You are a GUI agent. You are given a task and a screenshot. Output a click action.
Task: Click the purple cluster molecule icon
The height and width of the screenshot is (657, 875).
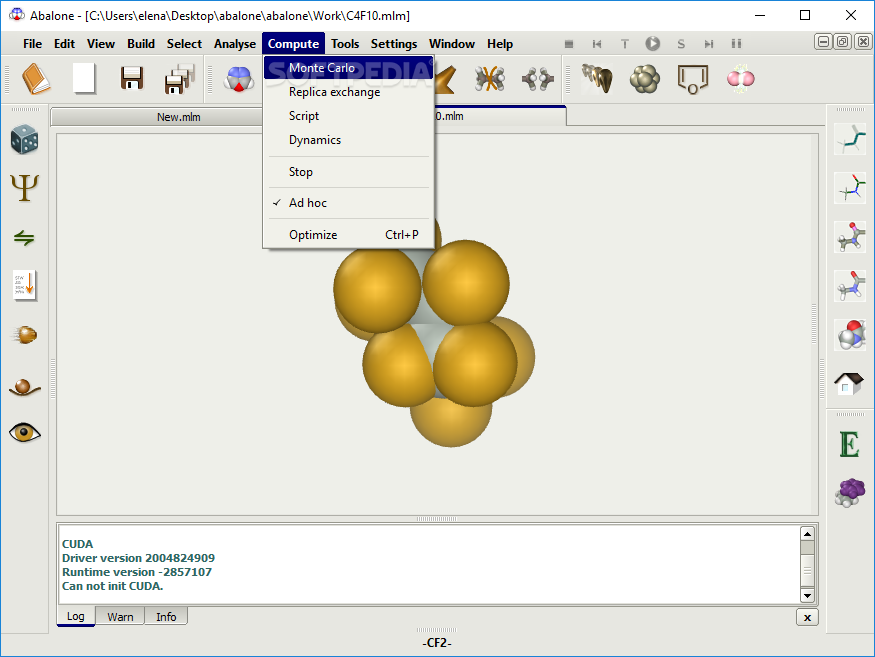pos(849,492)
